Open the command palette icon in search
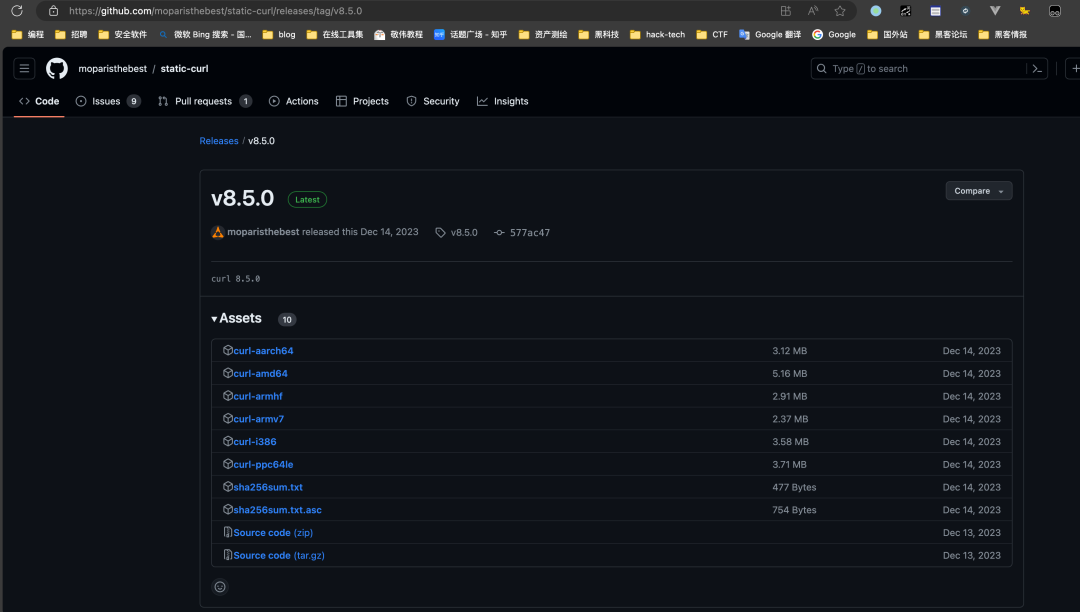The image size is (1080, 612). [1037, 69]
